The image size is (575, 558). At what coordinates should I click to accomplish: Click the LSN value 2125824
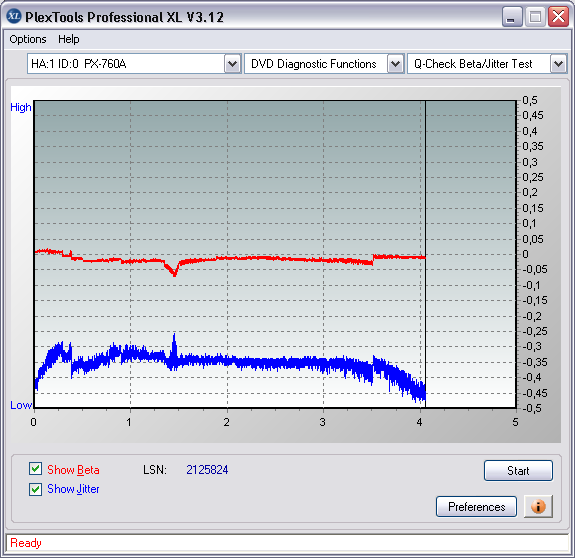(207, 470)
